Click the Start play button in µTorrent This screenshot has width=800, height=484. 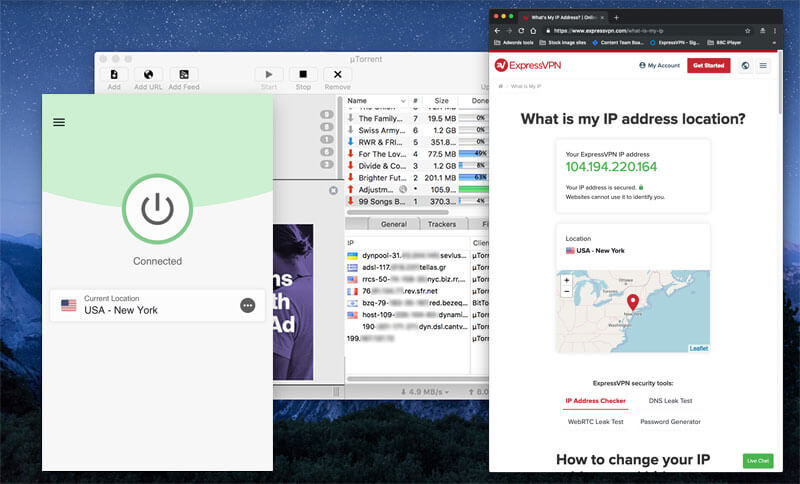click(x=269, y=74)
